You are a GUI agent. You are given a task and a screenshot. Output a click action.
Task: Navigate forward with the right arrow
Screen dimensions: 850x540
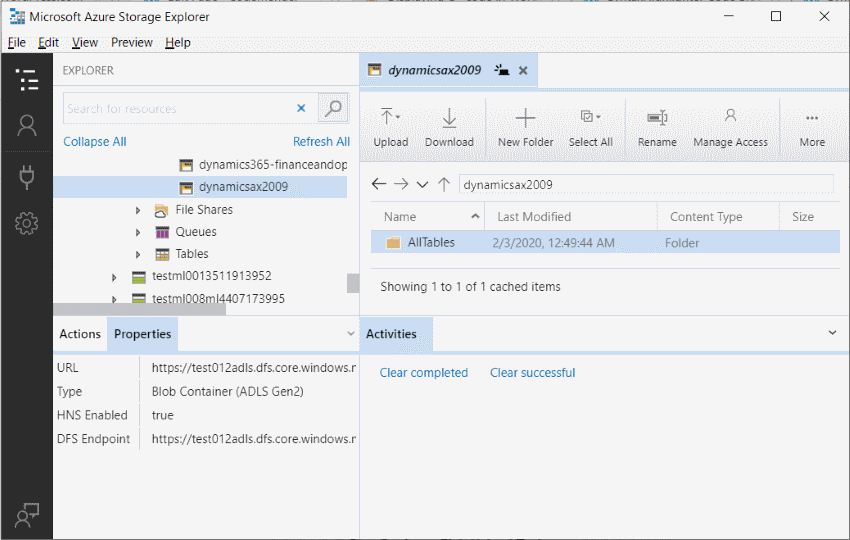(401, 184)
